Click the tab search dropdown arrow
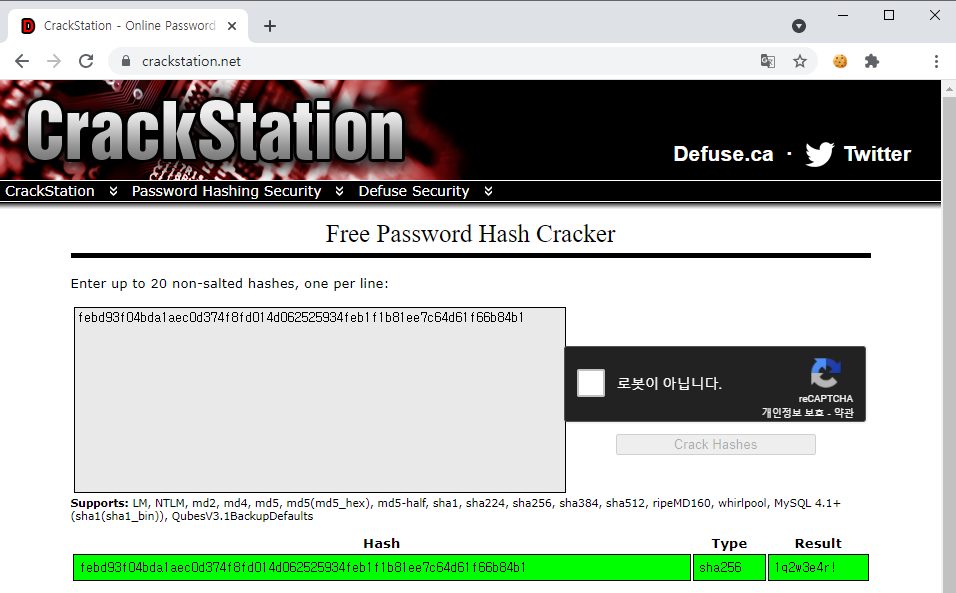 [x=799, y=26]
